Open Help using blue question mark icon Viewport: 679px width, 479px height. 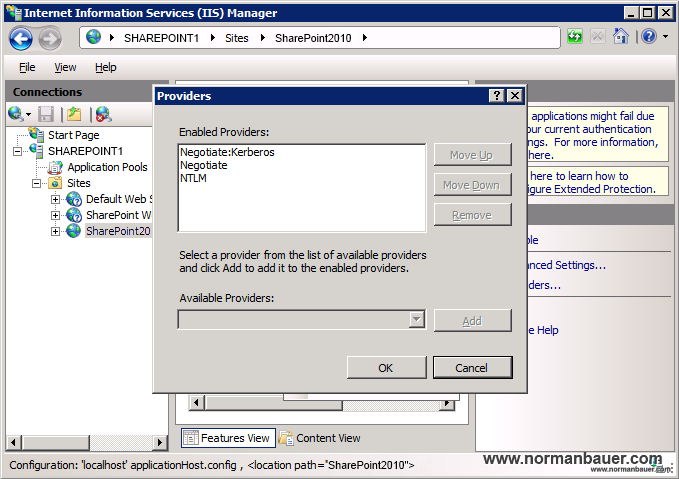click(x=649, y=36)
